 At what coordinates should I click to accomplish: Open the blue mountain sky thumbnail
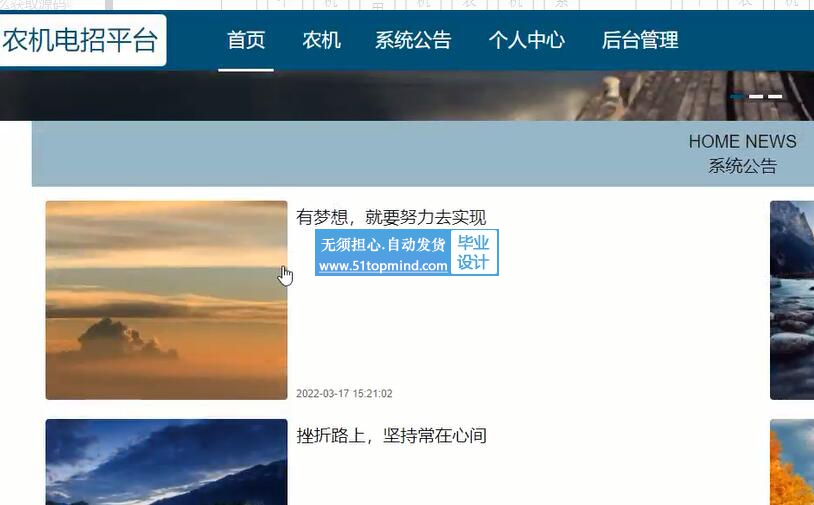[166, 462]
